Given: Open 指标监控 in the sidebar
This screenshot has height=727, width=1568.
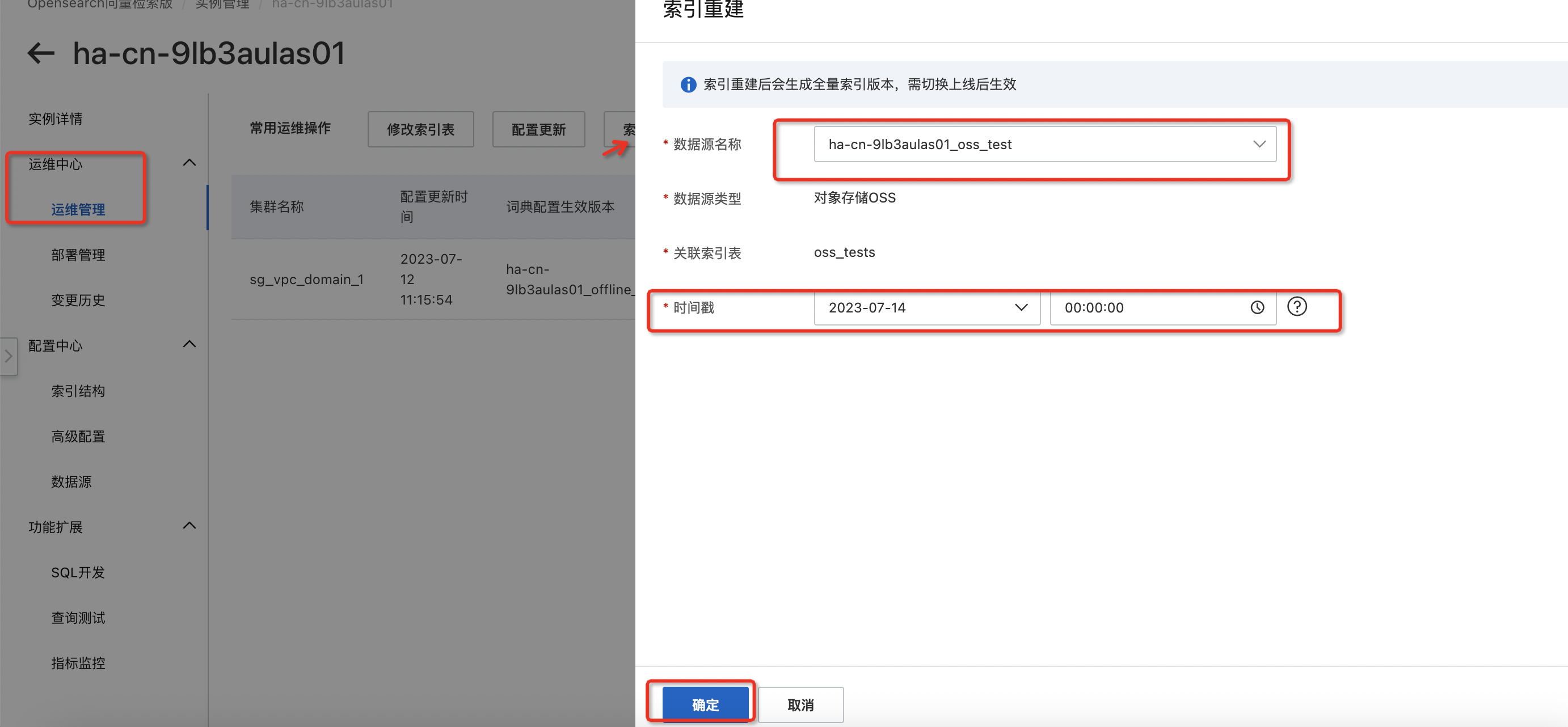Looking at the screenshot, I should [78, 663].
